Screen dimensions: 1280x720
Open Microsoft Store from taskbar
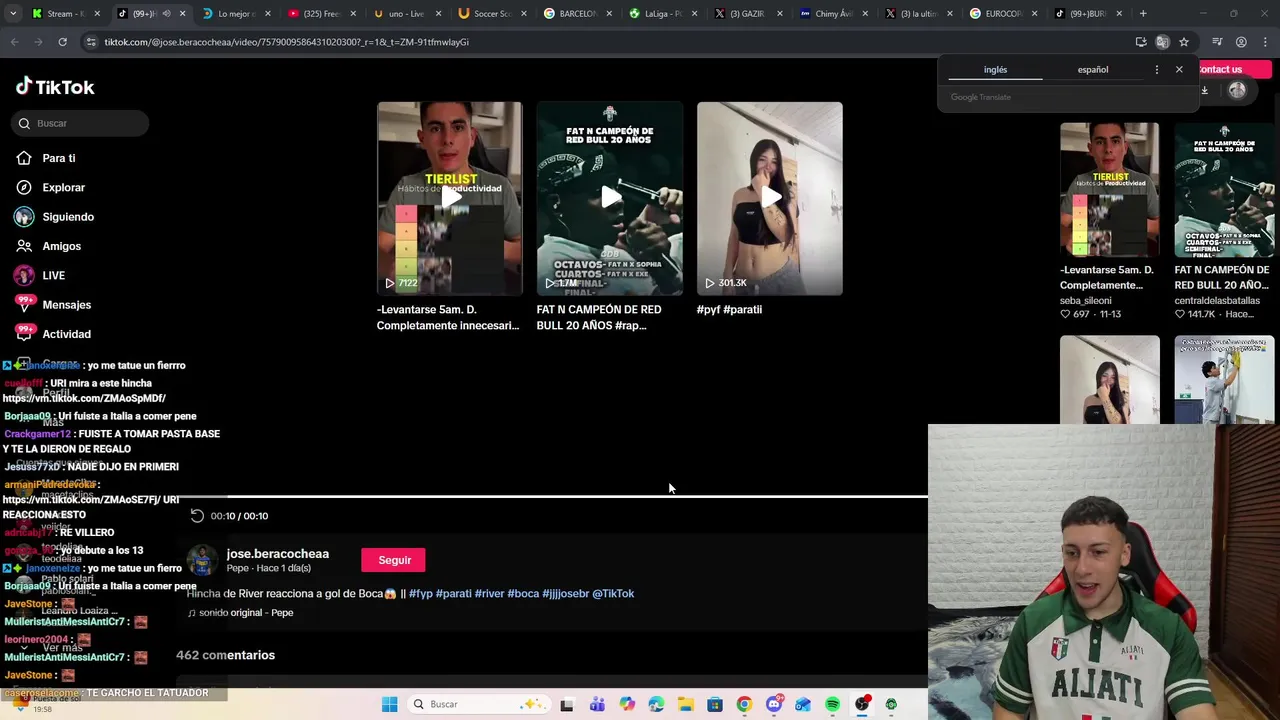tap(714, 705)
